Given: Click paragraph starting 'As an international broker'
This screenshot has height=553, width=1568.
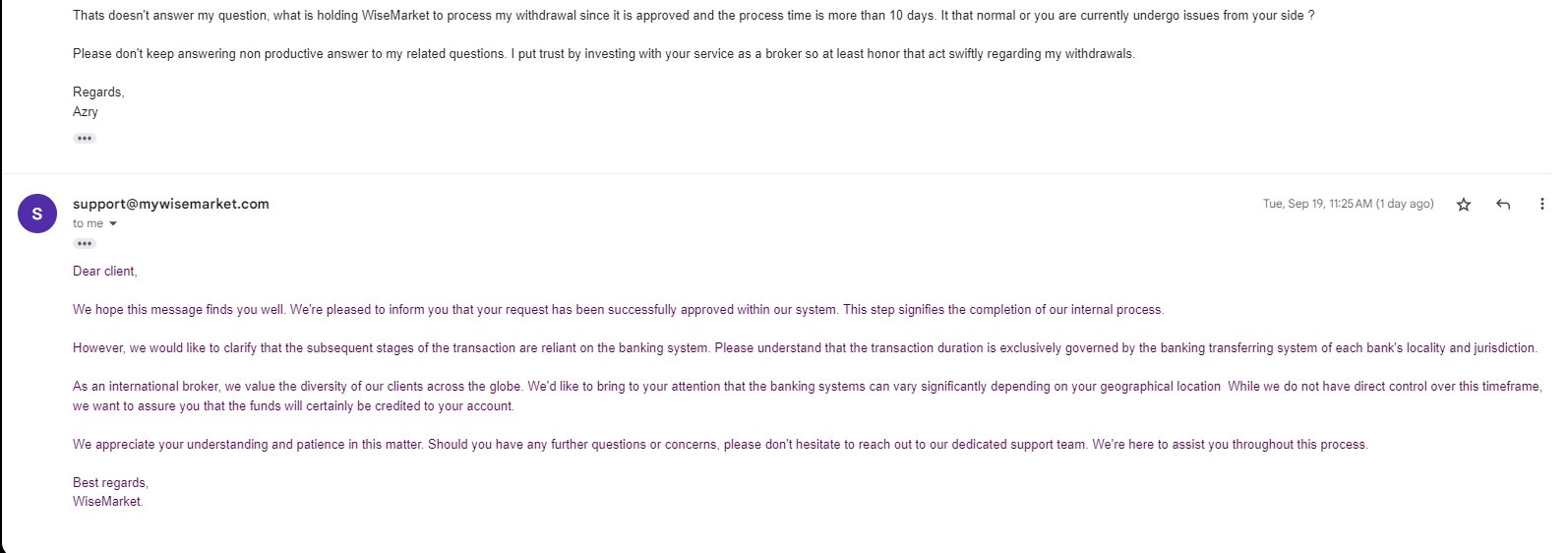Looking at the screenshot, I should (x=808, y=396).
